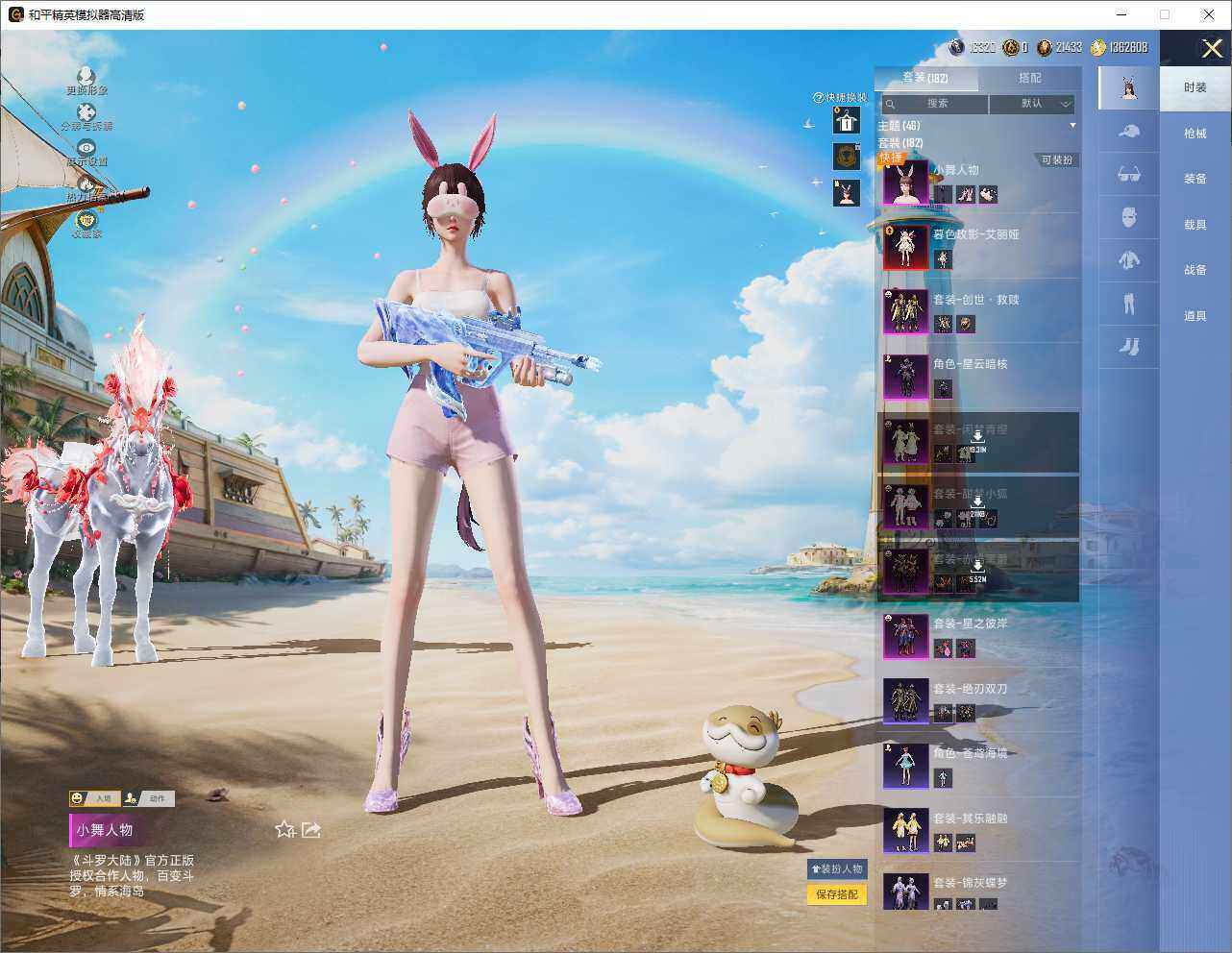Click the gold coin icon beside 1362608
Viewport: 1232px width, 953px height.
[x=1098, y=47]
